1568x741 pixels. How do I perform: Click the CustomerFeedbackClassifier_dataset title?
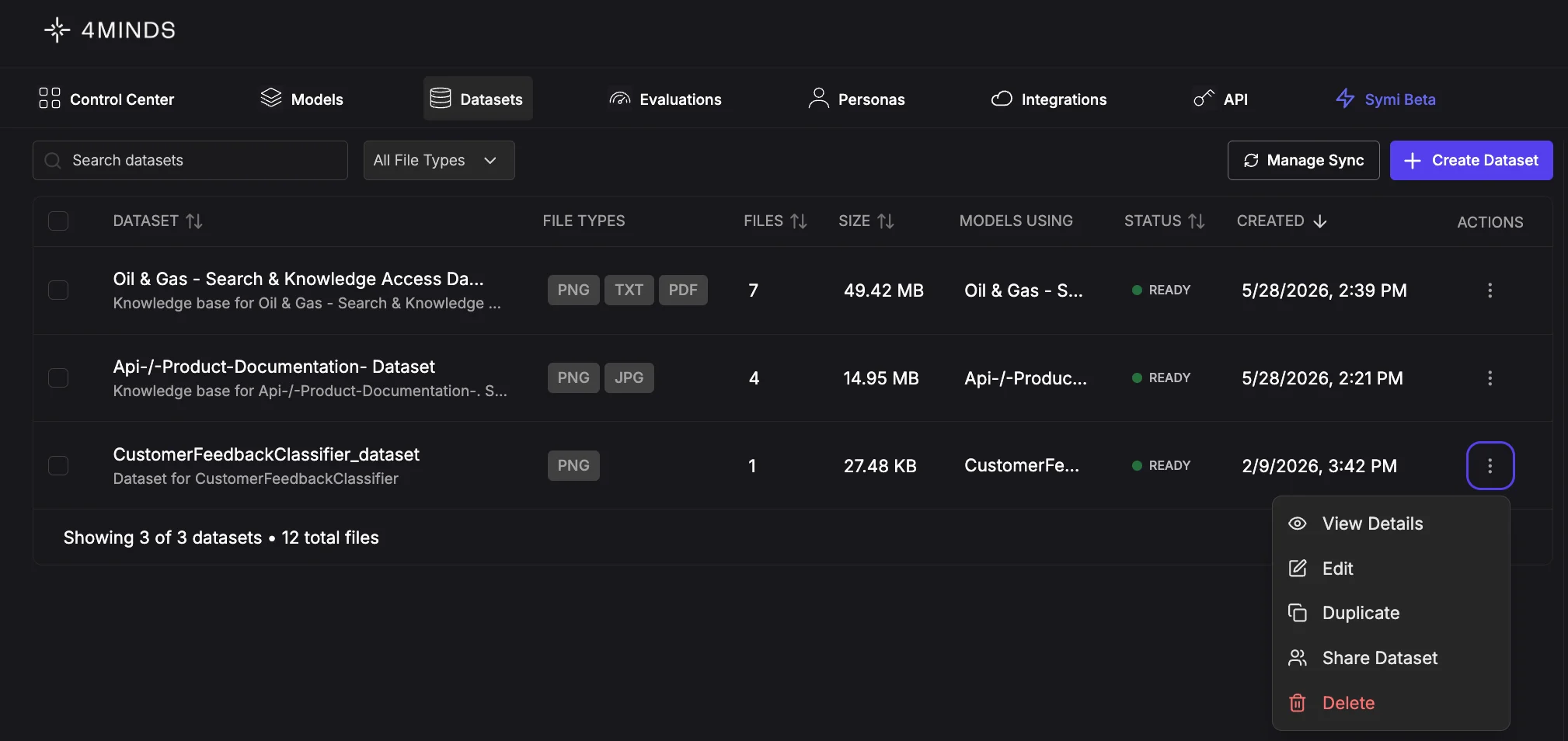tap(266, 454)
